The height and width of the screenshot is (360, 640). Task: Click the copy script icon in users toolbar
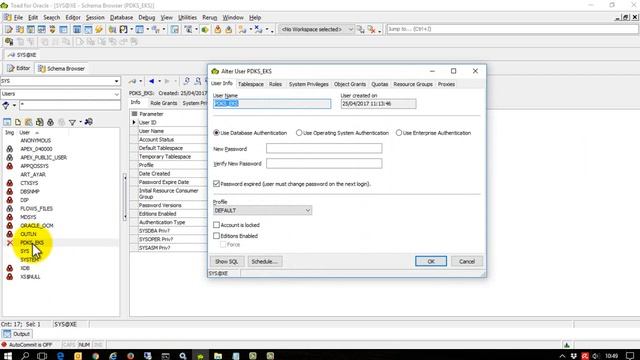[40, 122]
